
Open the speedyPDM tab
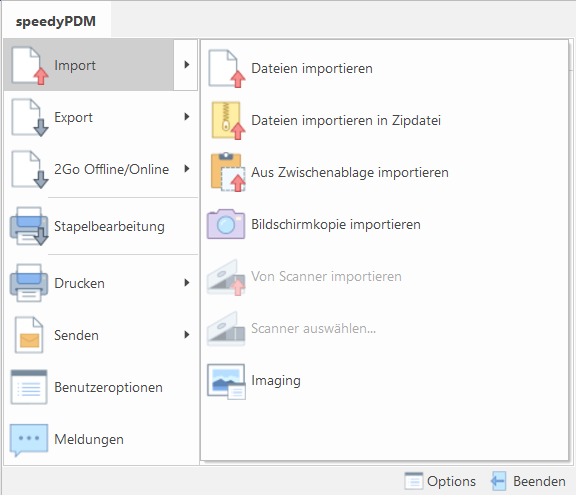[x=56, y=21]
